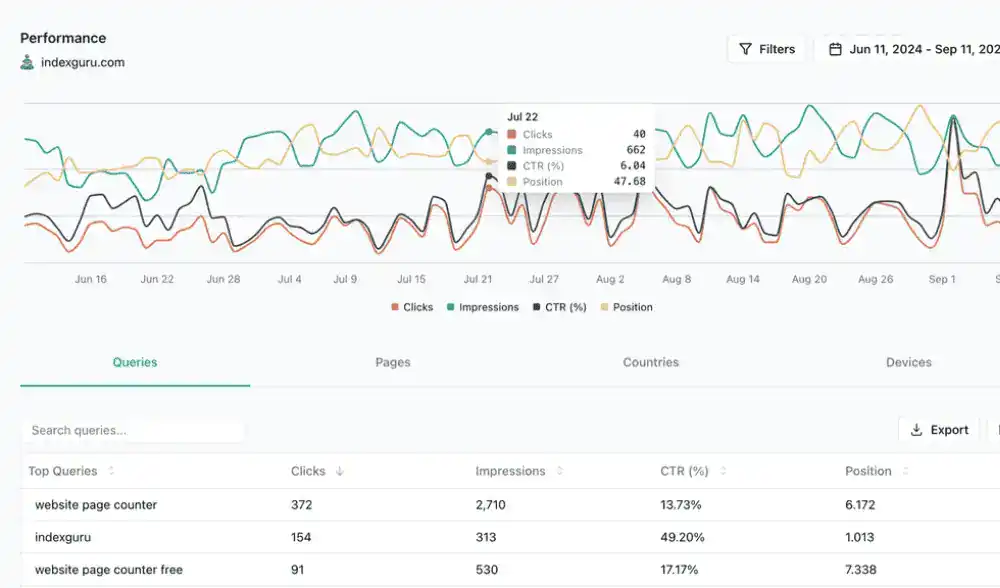Open the Filters dropdown
1000x588 pixels.
(766, 49)
